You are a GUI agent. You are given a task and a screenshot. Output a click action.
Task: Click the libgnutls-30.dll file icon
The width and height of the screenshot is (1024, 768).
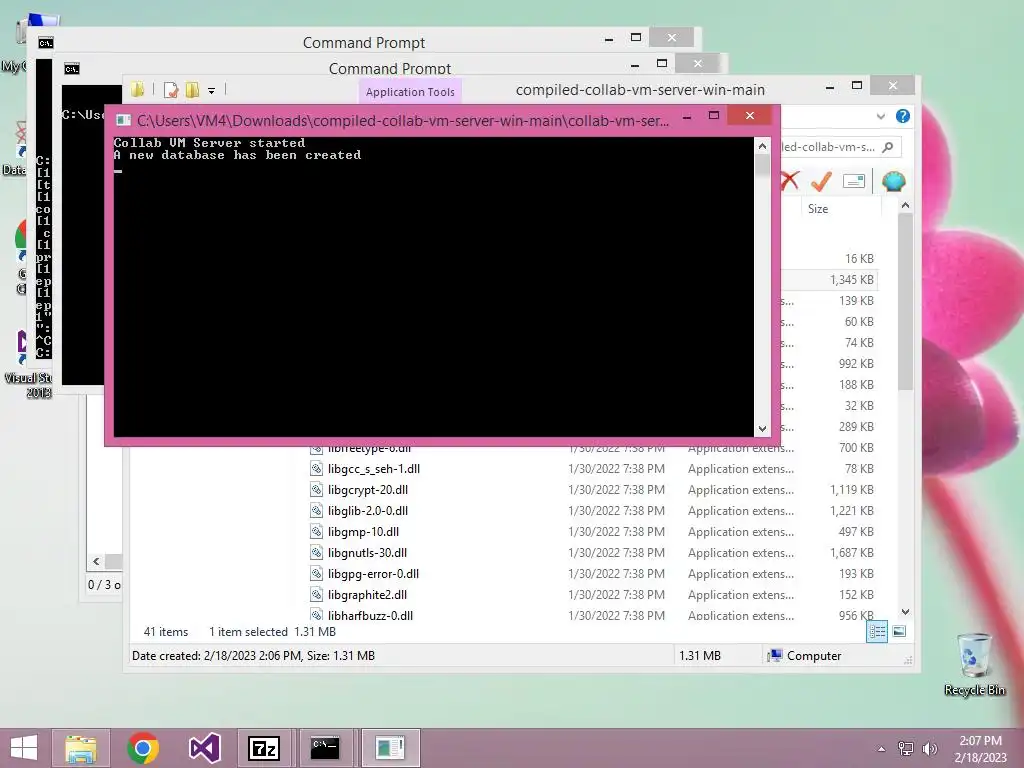pos(316,552)
